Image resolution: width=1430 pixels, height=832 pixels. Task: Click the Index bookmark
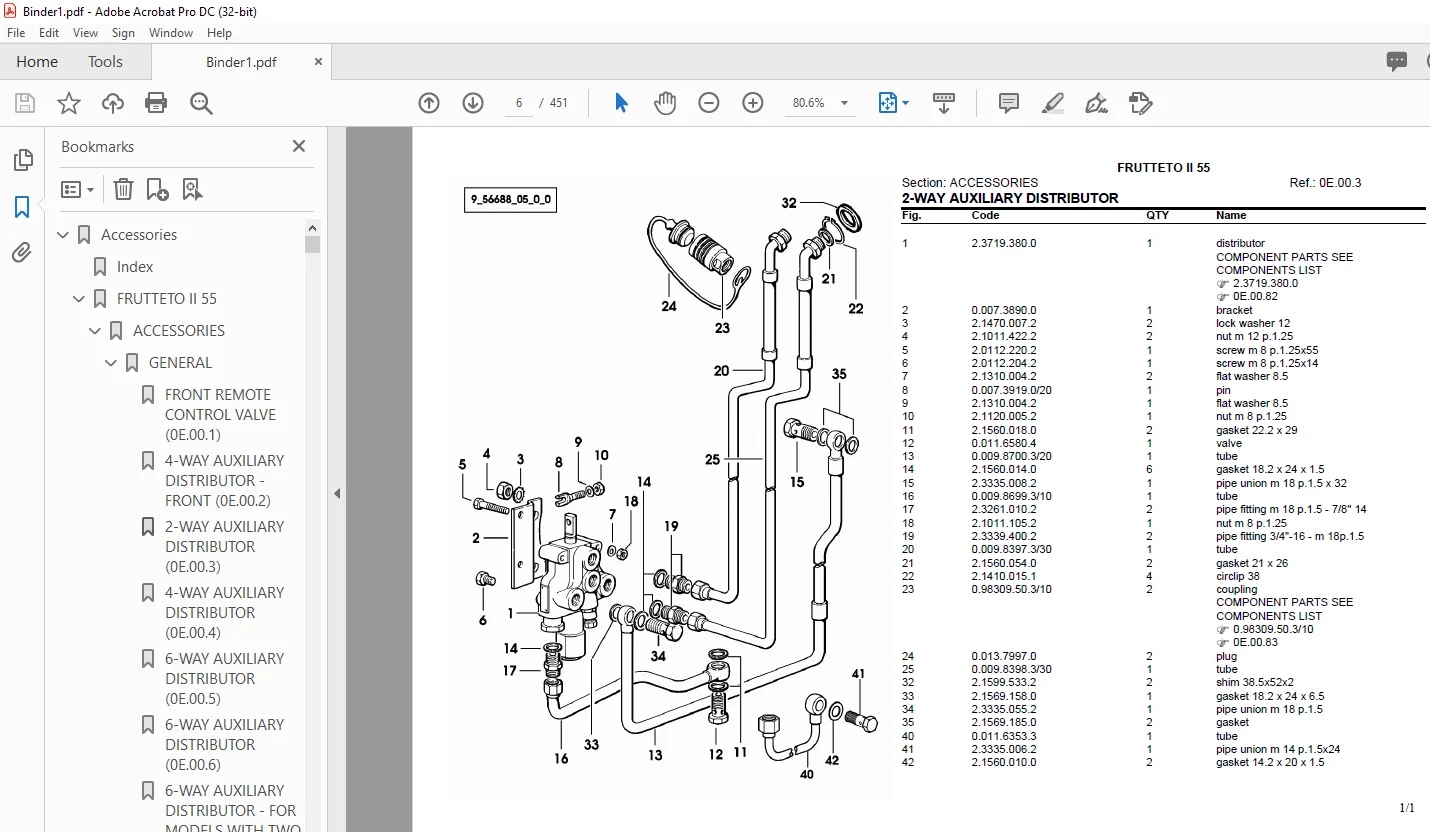135,267
